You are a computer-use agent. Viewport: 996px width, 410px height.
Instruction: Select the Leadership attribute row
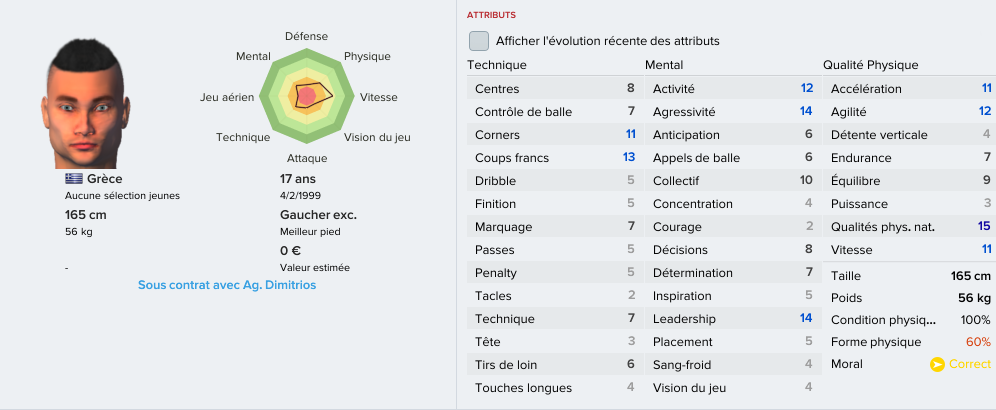click(733, 318)
